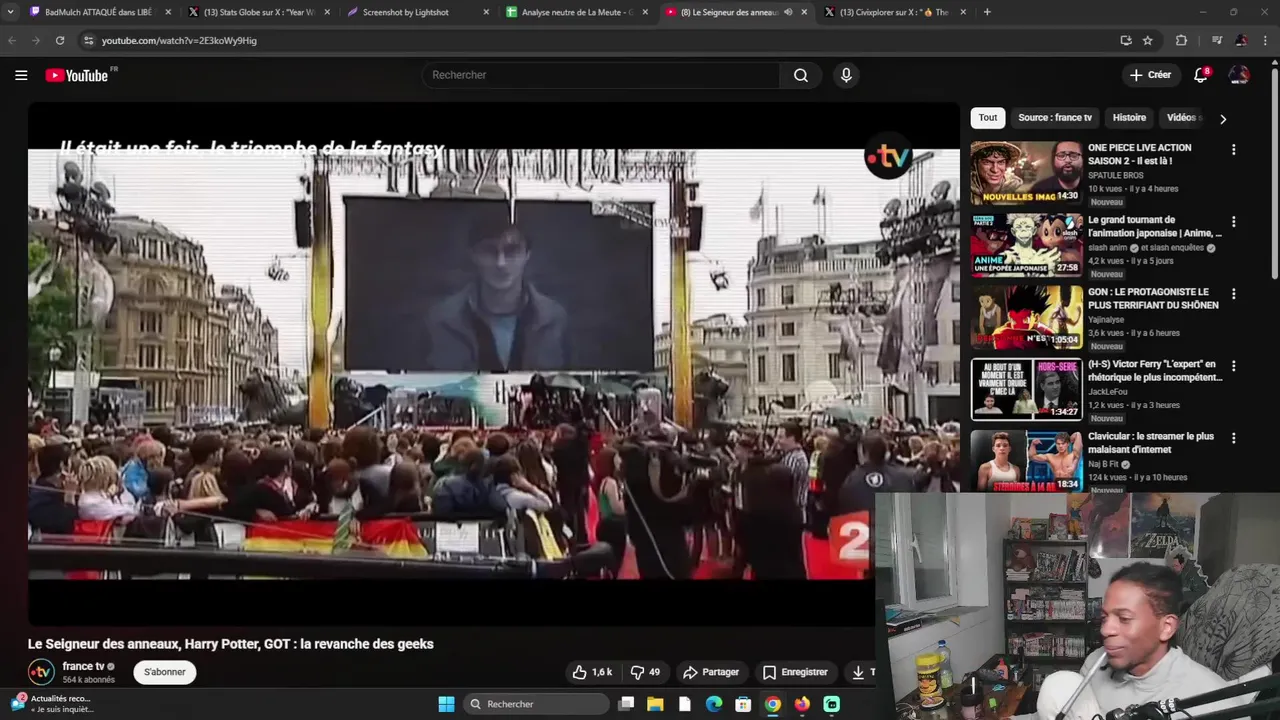Open options for GON protagoniste video
This screenshot has height=720, width=1280.
click(1233, 294)
